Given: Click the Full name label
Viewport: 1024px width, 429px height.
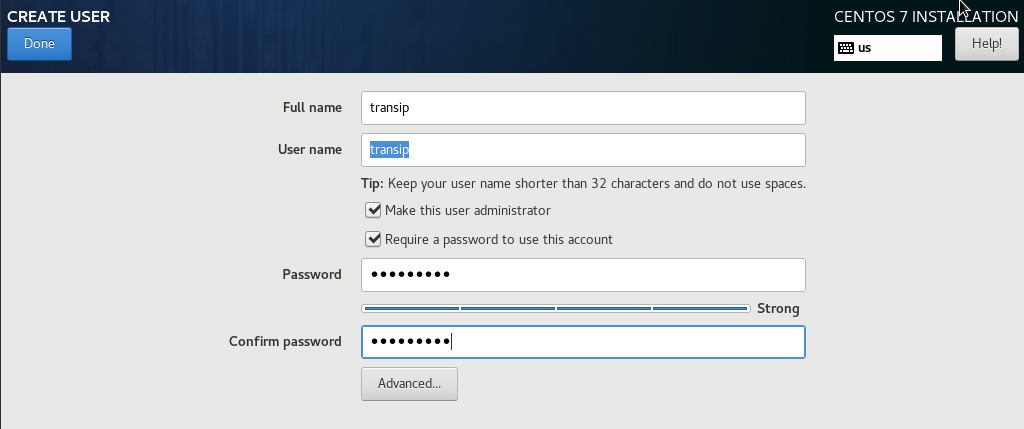Looking at the screenshot, I should pyautogui.click(x=312, y=108).
